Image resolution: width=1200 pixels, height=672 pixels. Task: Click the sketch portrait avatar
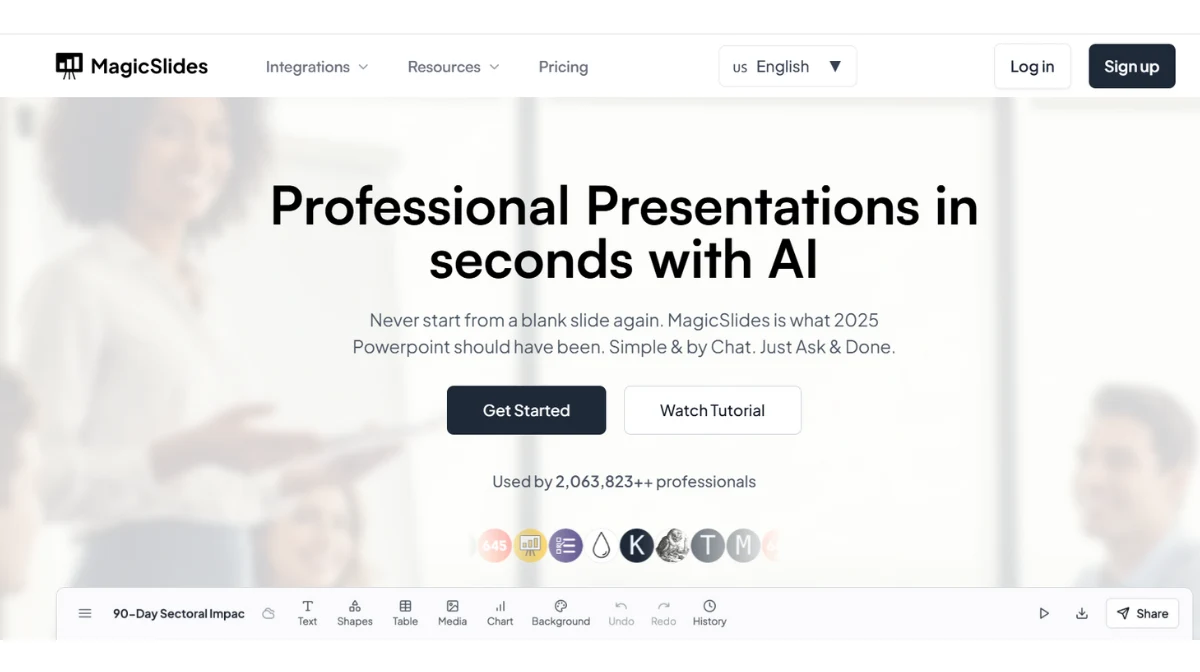tap(672, 545)
